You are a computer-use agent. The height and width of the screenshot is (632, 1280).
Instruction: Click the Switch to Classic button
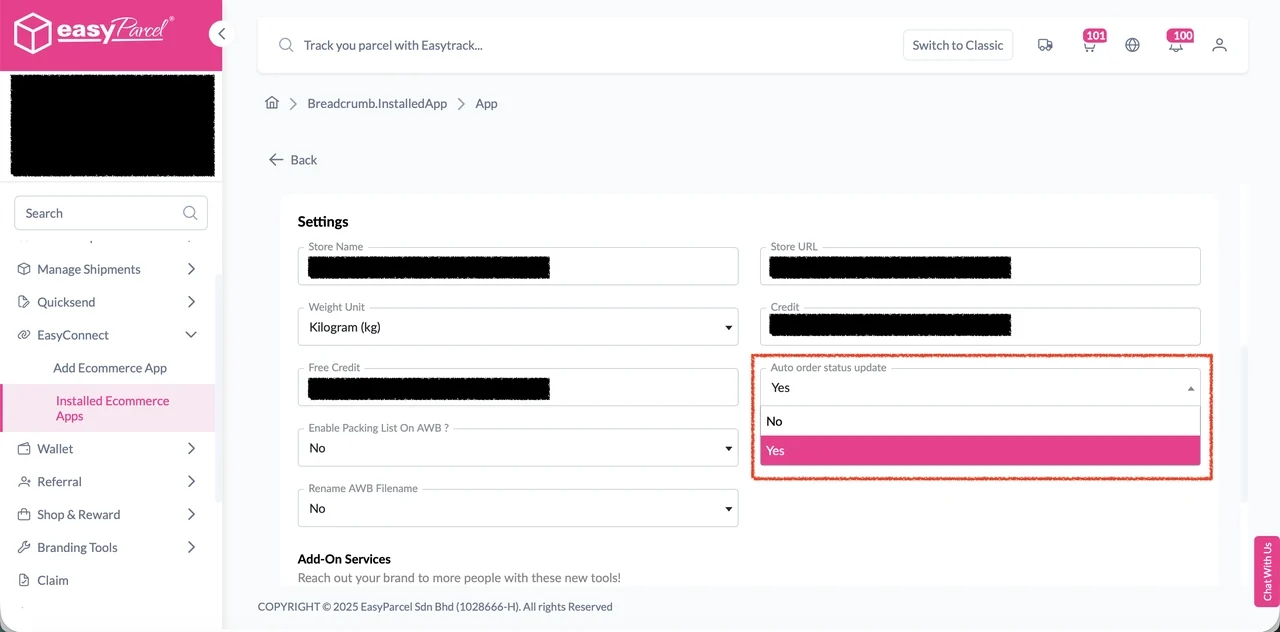point(957,45)
